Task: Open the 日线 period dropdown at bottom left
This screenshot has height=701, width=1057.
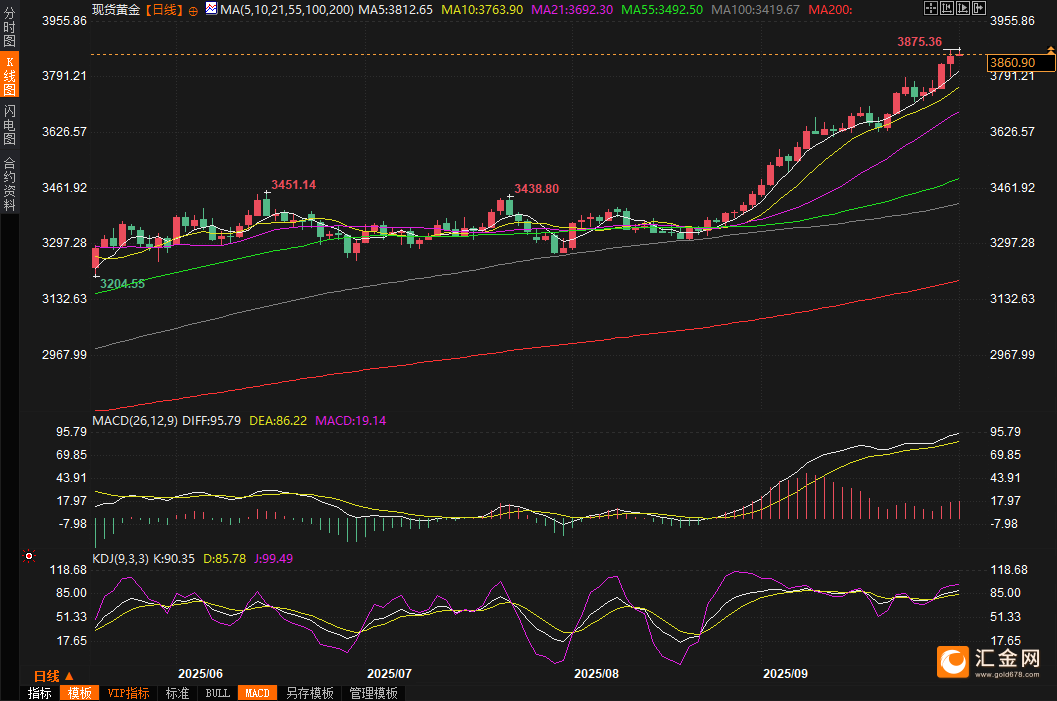Action: [x=54, y=675]
